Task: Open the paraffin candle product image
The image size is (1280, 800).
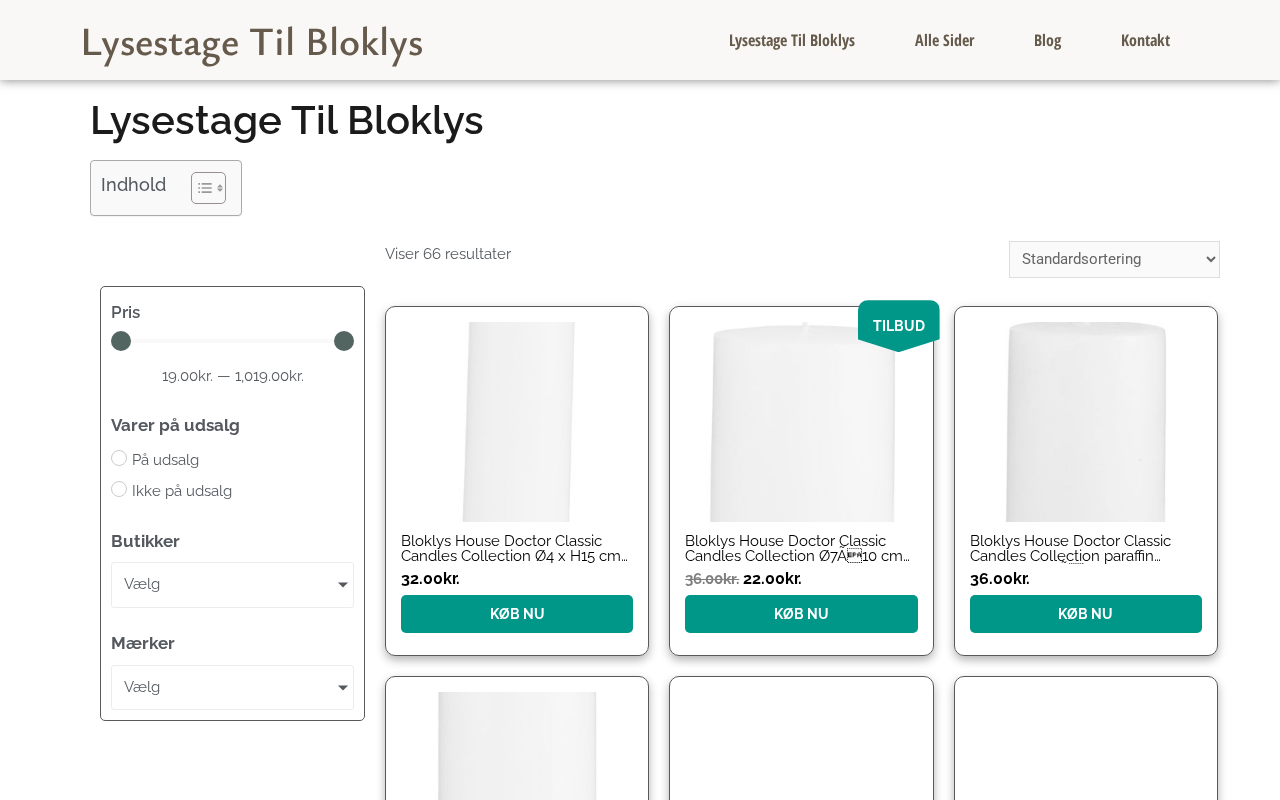Action: coord(1085,421)
